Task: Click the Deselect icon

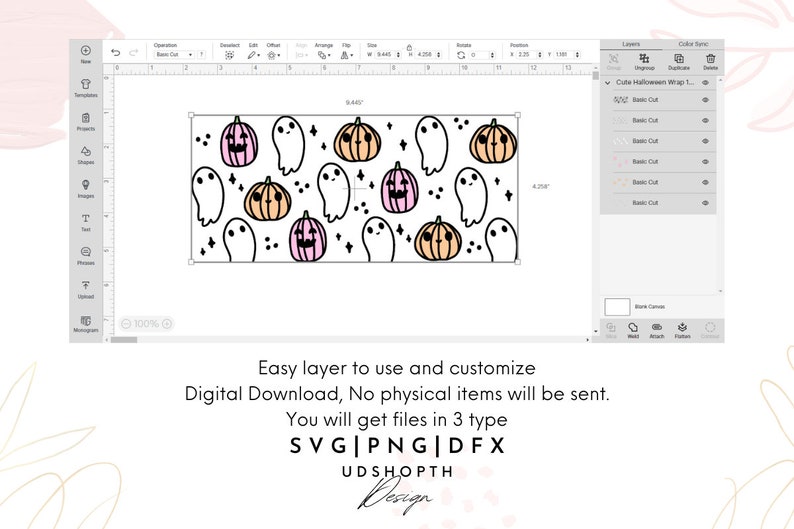Action: pyautogui.click(x=229, y=55)
